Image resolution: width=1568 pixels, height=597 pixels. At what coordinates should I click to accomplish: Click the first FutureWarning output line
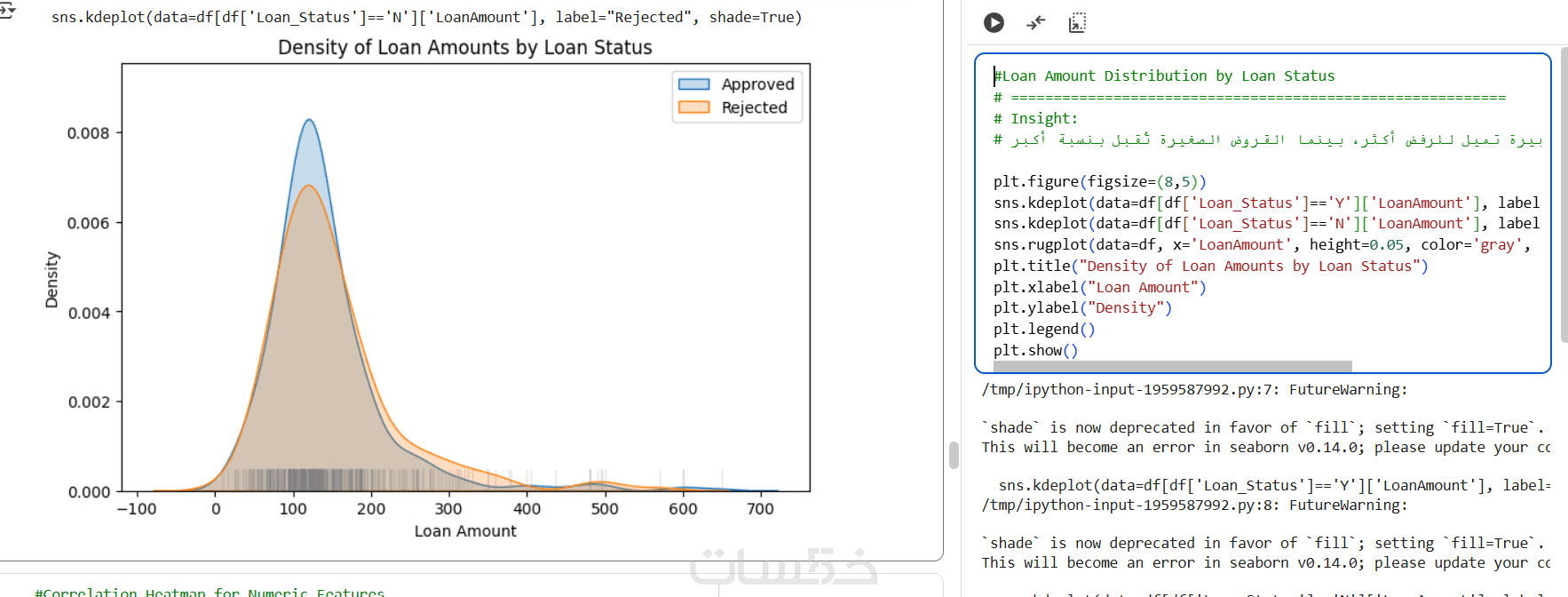[1194, 389]
